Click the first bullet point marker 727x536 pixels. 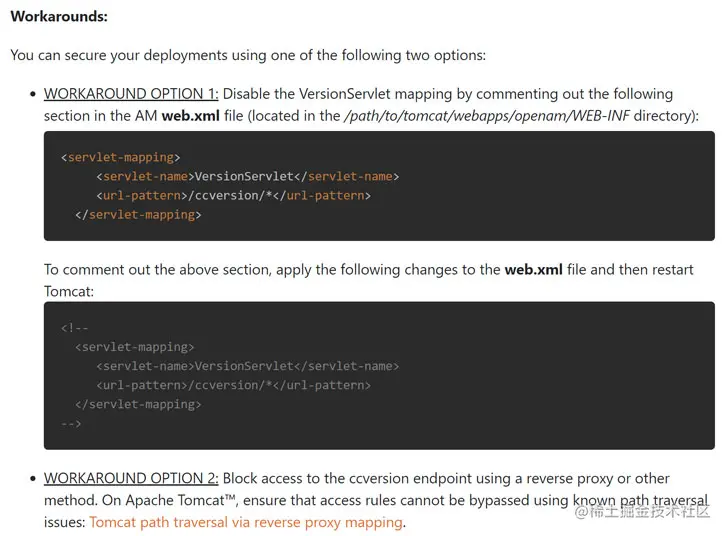(x=32, y=94)
